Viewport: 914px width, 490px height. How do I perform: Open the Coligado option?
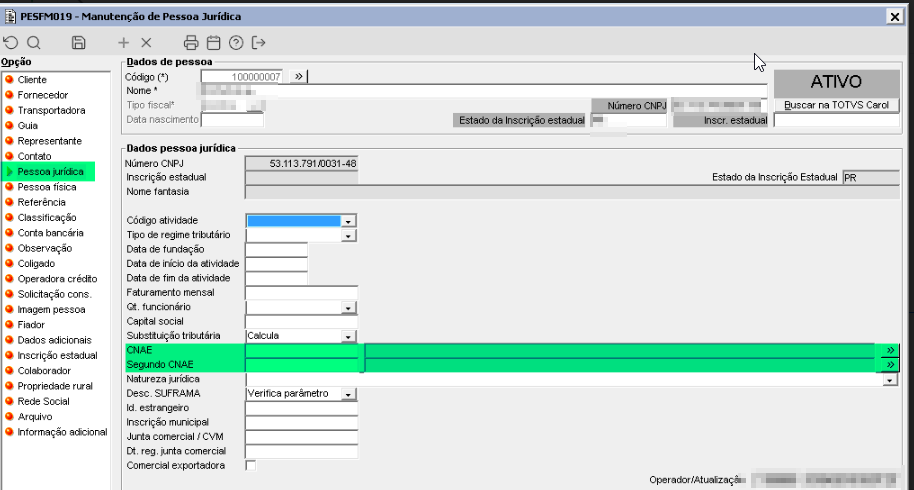36,264
